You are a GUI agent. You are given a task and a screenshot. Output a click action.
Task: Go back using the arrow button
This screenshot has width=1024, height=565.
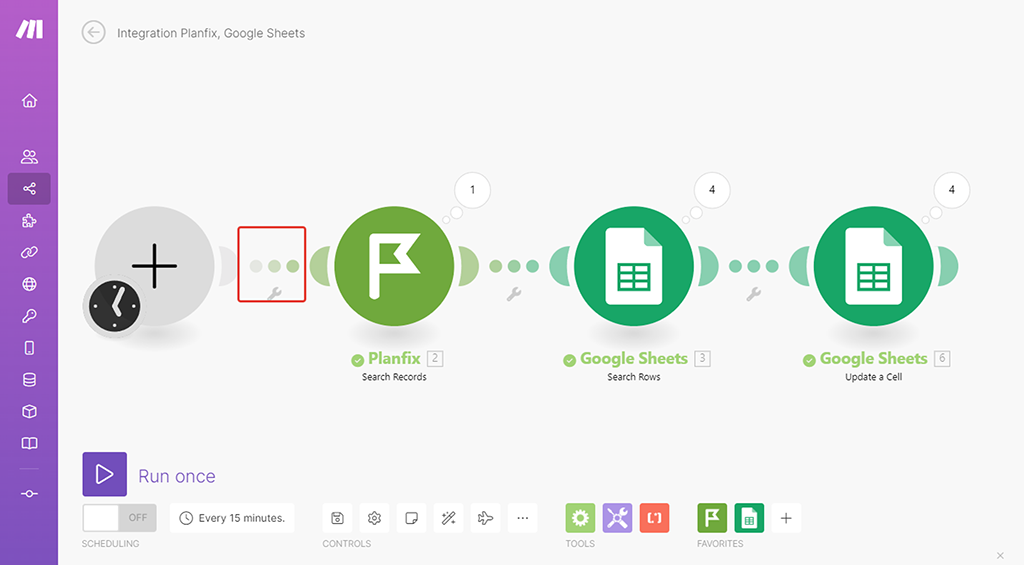click(x=93, y=32)
